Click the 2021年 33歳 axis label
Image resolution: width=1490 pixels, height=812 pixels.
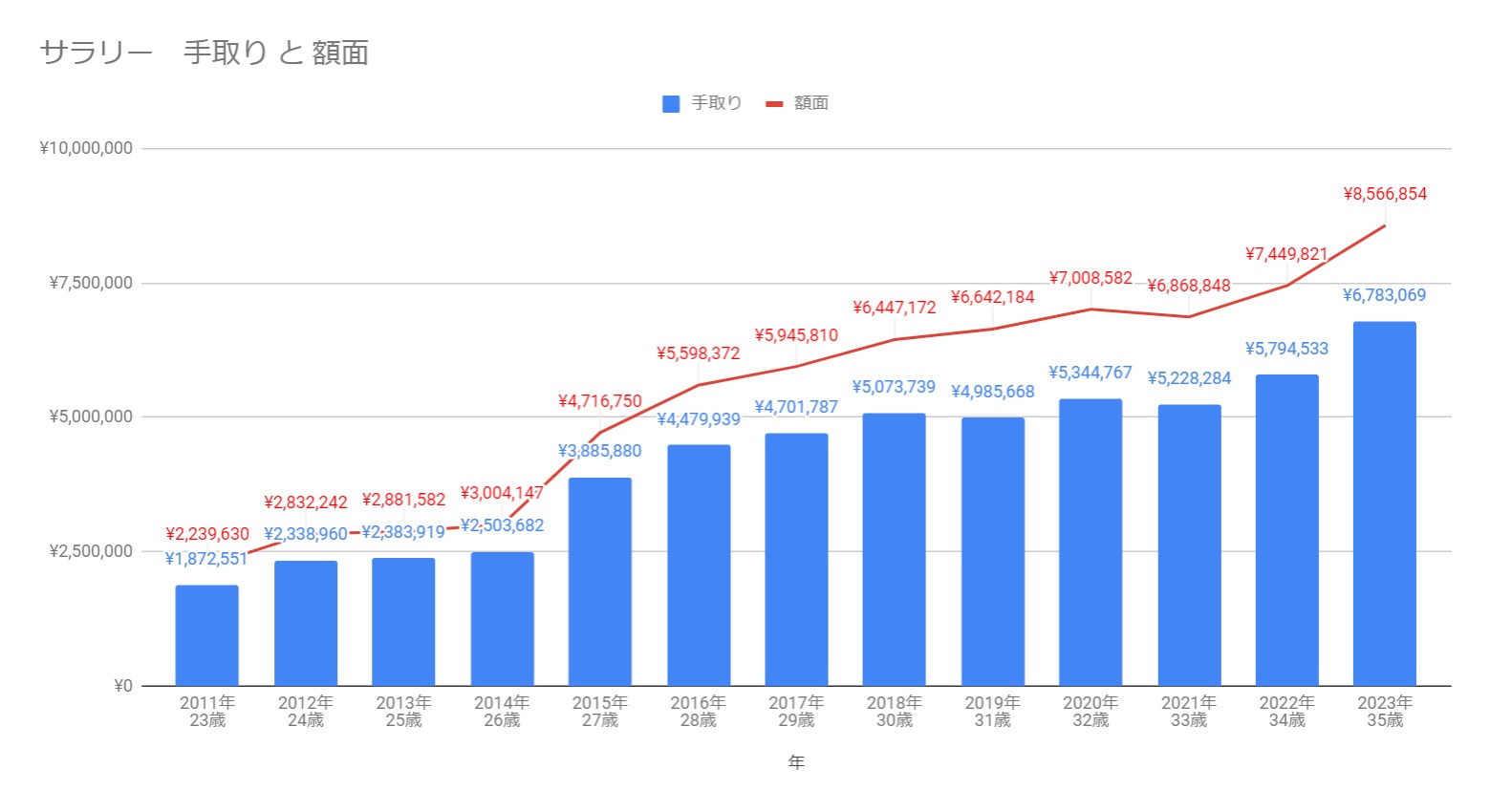click(x=1189, y=712)
